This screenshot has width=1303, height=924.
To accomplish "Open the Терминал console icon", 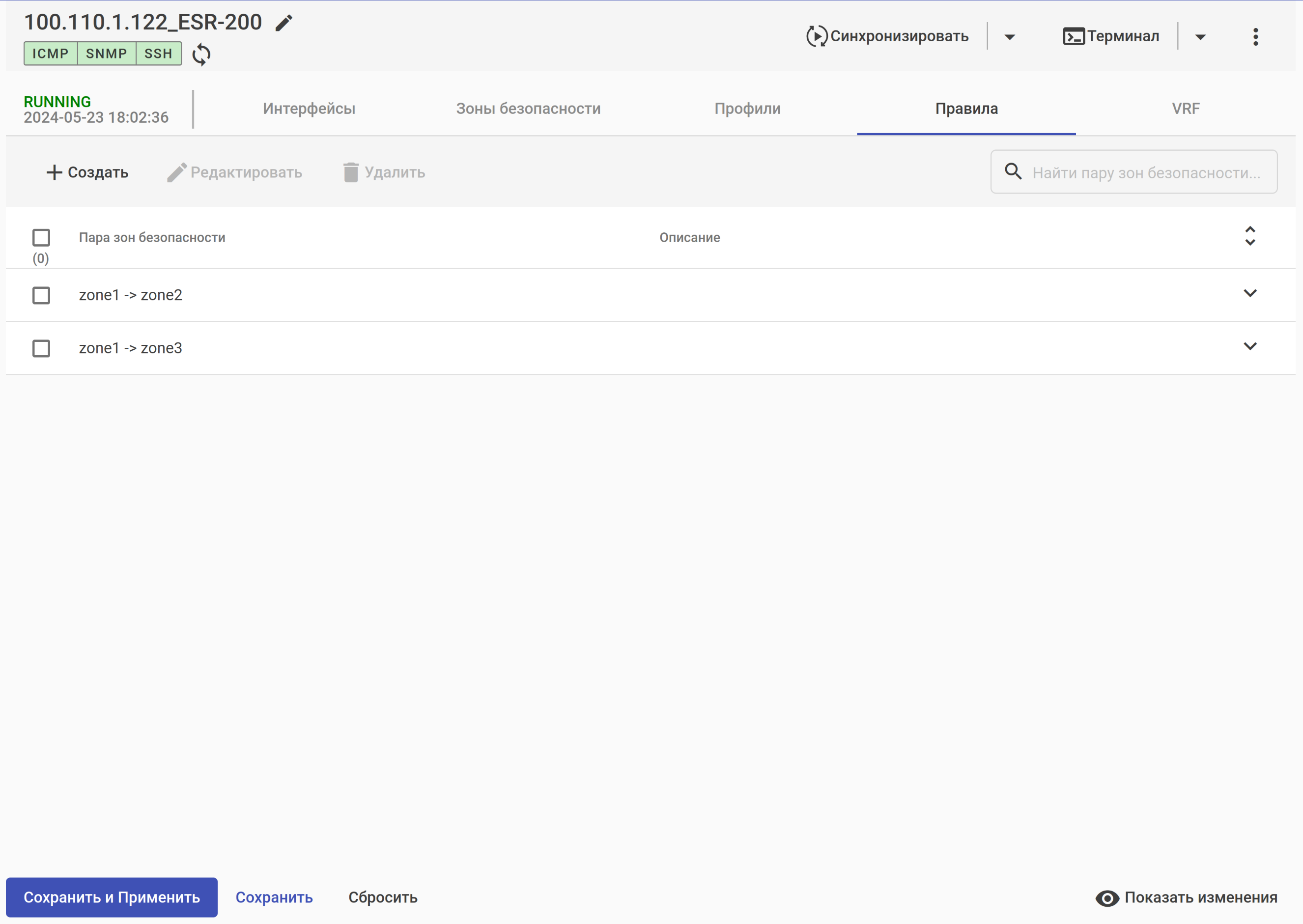I will coord(1073,36).
